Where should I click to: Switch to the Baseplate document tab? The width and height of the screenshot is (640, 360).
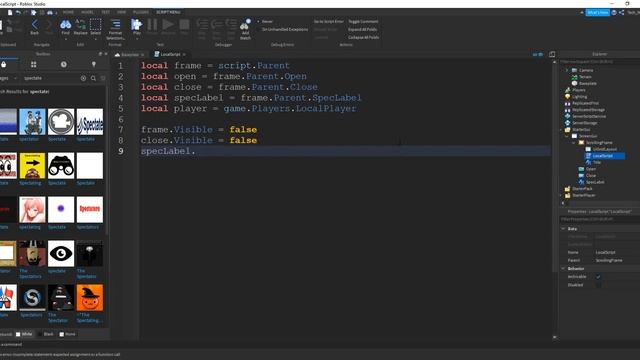[130, 54]
